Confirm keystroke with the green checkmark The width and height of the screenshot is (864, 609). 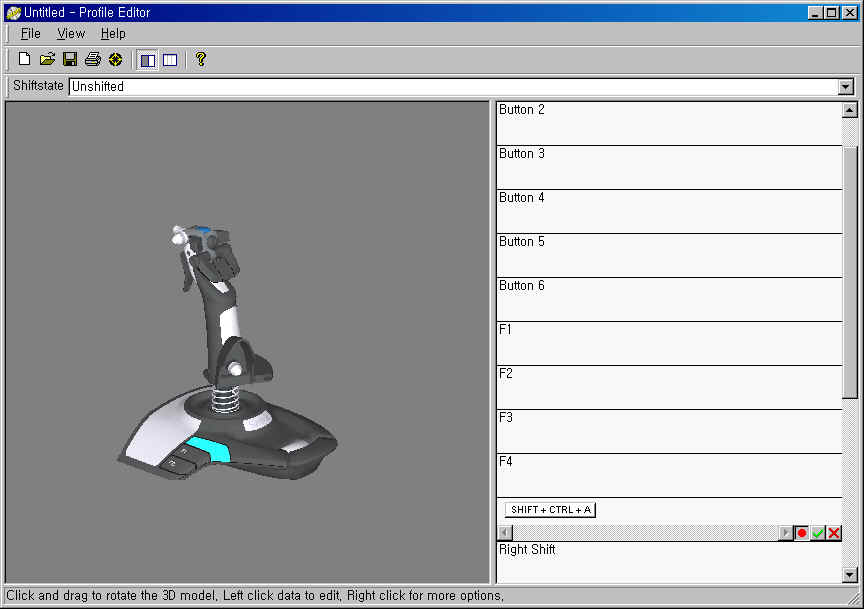click(x=818, y=533)
